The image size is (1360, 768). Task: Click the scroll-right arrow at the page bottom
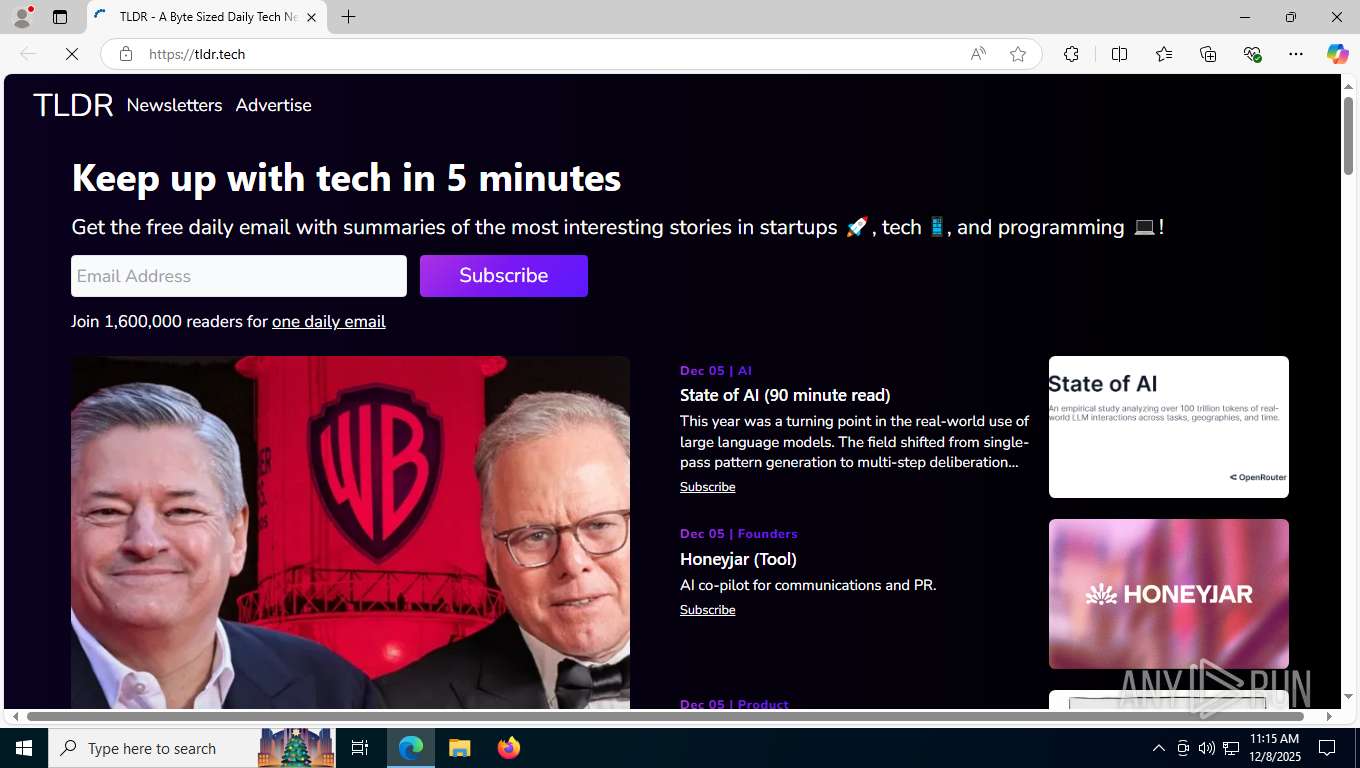point(1329,716)
